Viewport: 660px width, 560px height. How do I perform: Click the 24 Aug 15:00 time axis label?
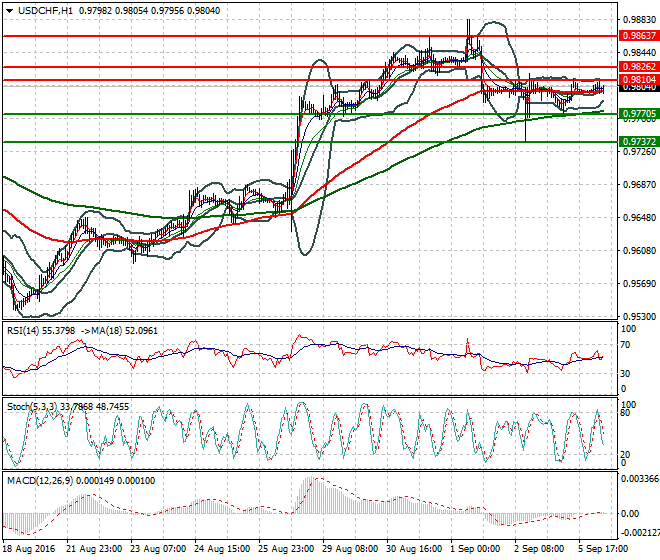(222, 549)
